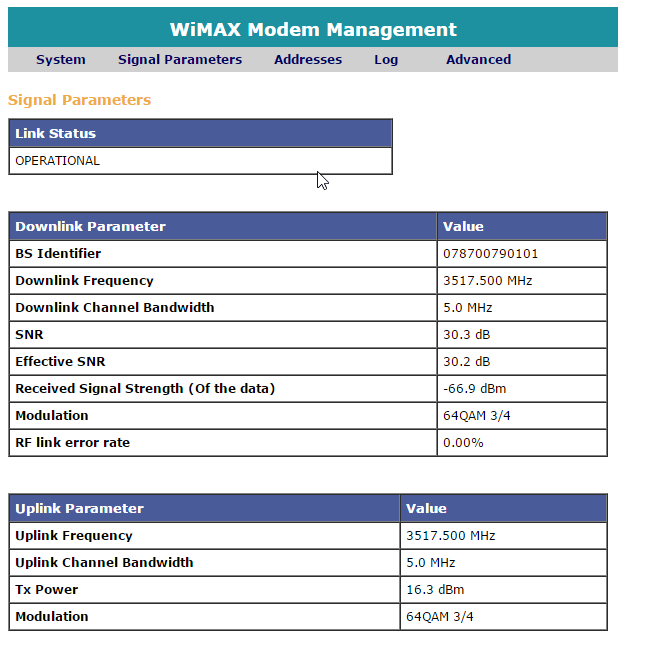Open the Advanced tab
This screenshot has width=659, height=648.
pos(479,60)
